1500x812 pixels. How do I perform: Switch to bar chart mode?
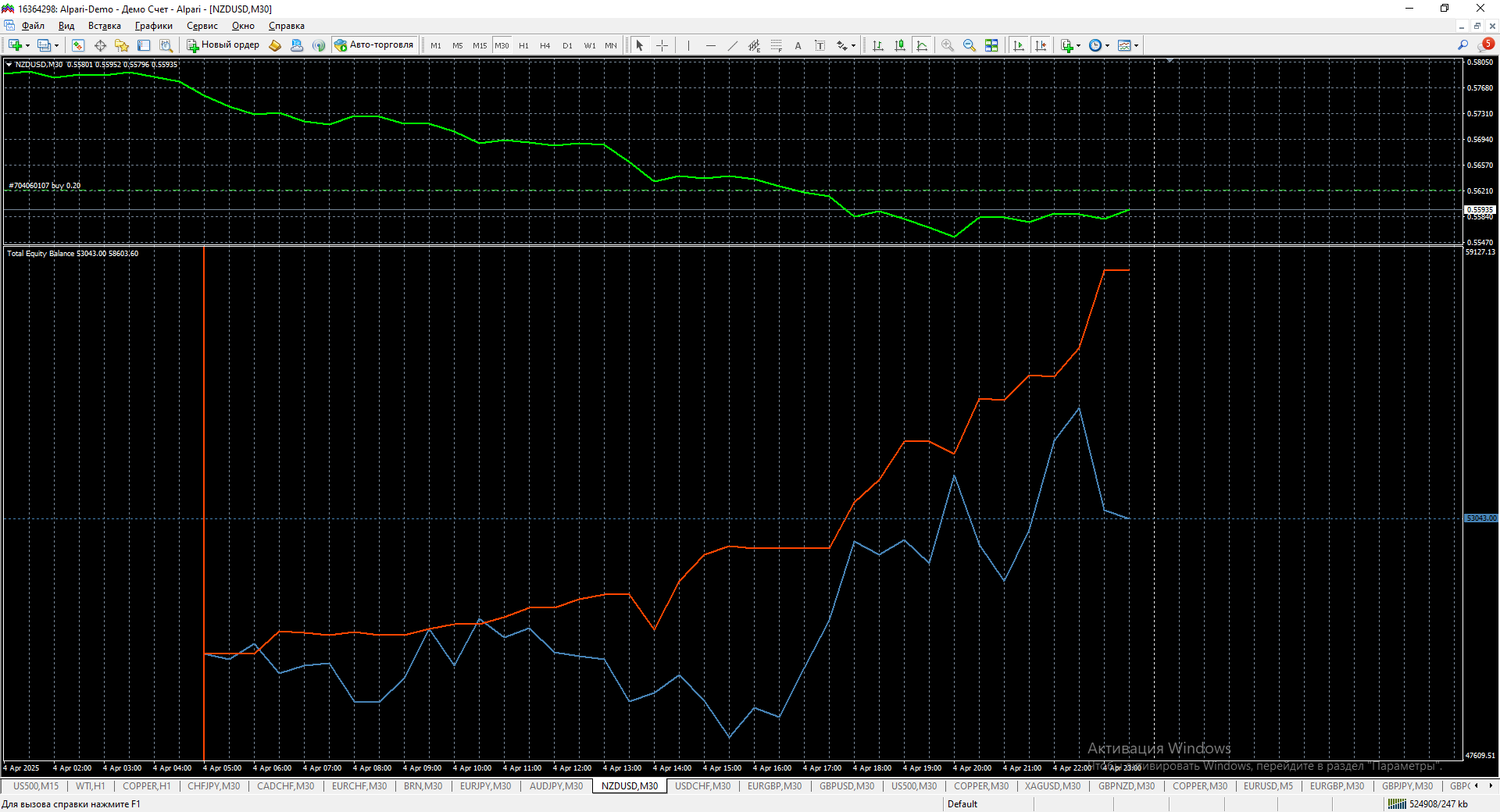coord(878,45)
